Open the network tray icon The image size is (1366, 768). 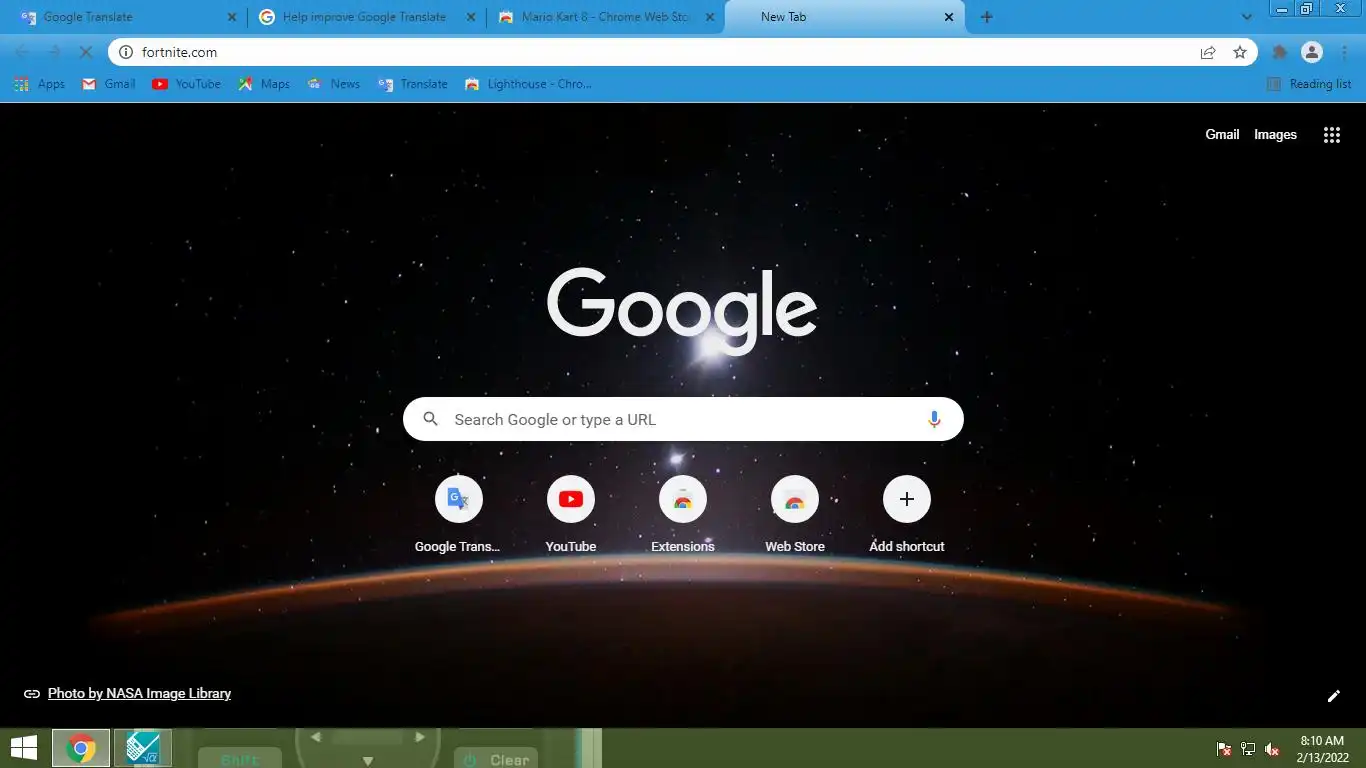(1248, 749)
